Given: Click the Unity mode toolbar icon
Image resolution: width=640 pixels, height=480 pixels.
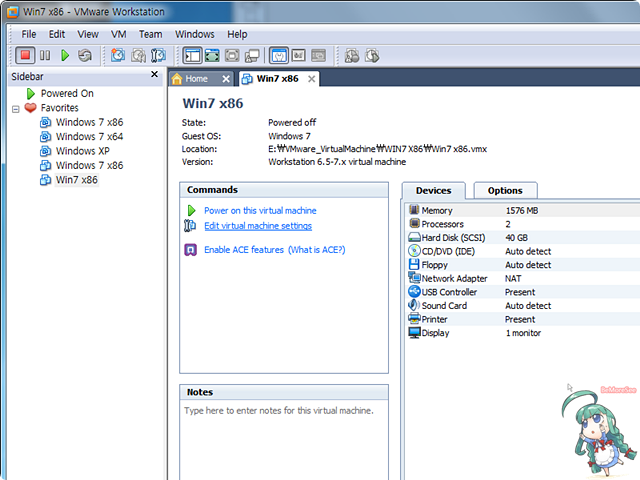Looking at the screenshot, I should [252, 56].
